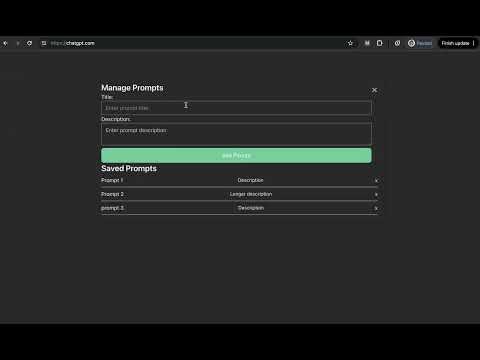
Task: Open the Paused profile button
Action: click(420, 43)
